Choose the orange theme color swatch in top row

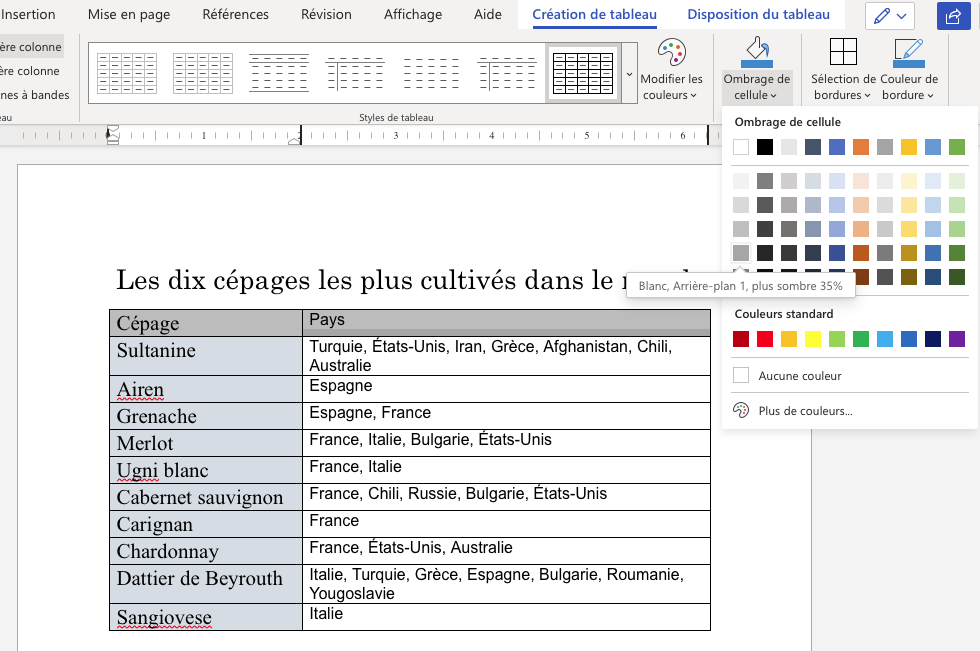[861, 147]
